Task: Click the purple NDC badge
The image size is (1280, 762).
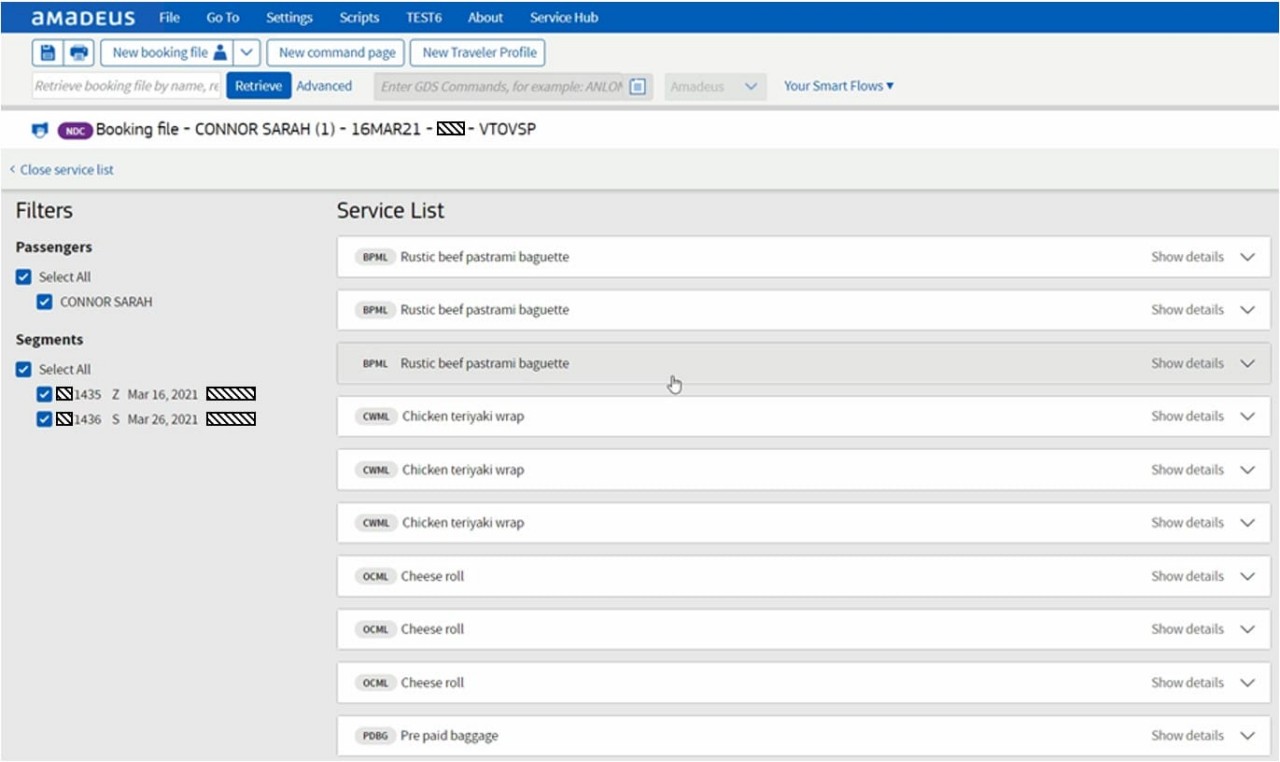Action: [x=75, y=130]
